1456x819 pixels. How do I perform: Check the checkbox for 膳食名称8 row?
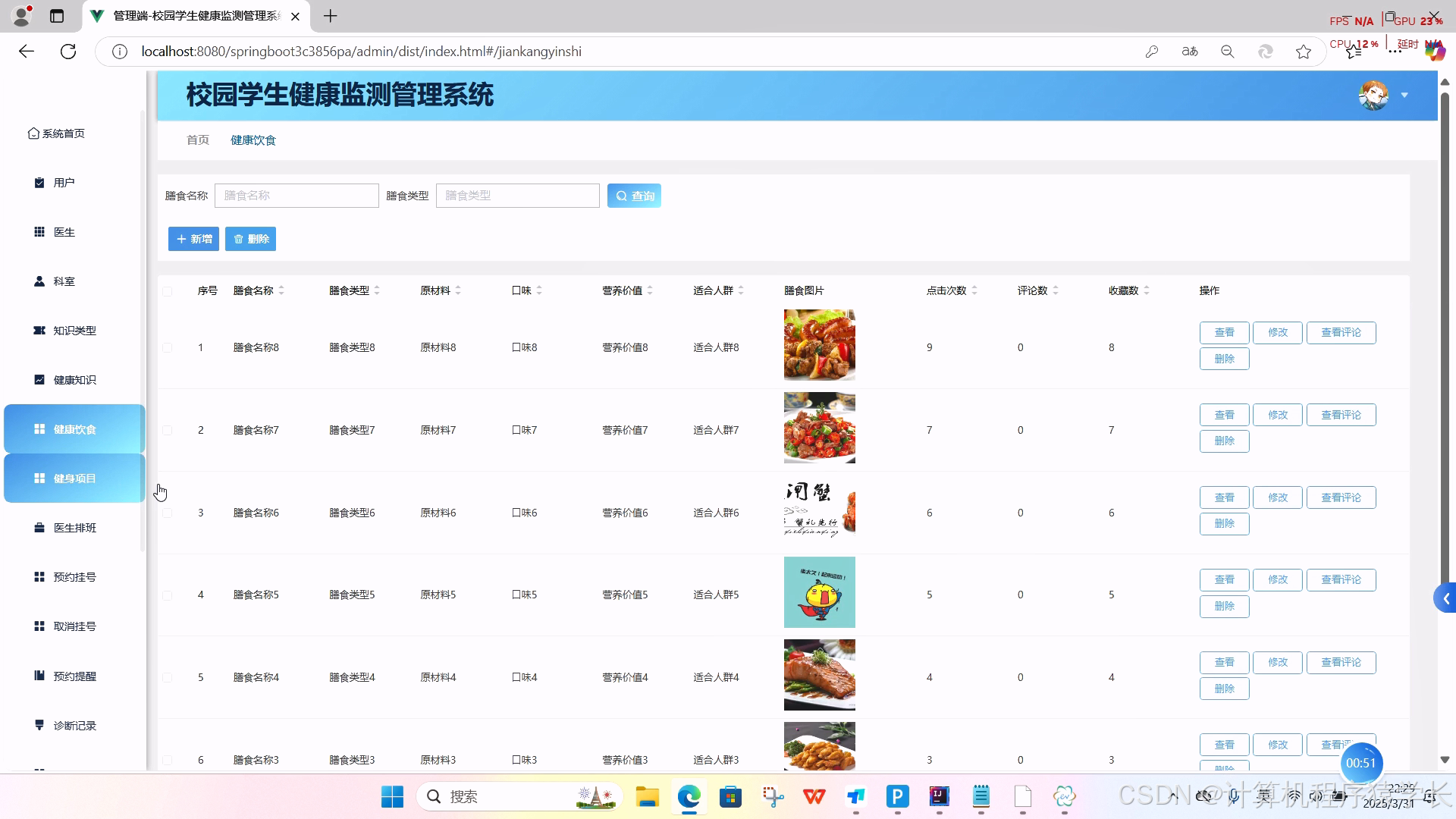(168, 347)
